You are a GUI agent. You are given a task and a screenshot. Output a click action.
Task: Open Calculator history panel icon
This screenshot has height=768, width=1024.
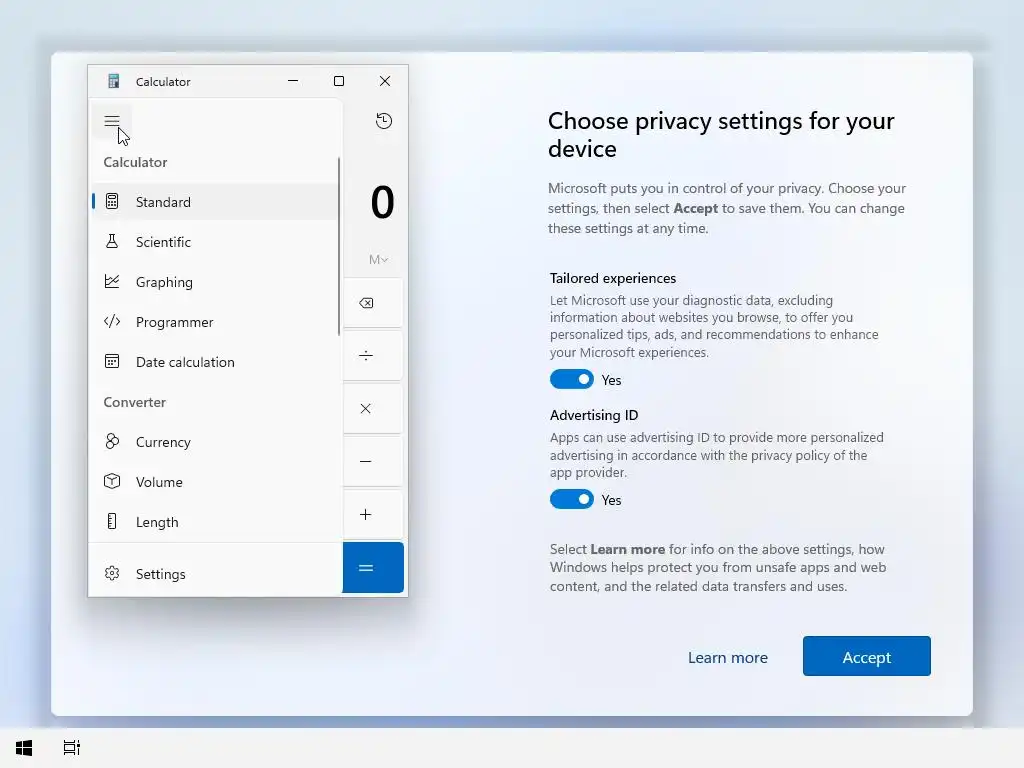tap(384, 121)
